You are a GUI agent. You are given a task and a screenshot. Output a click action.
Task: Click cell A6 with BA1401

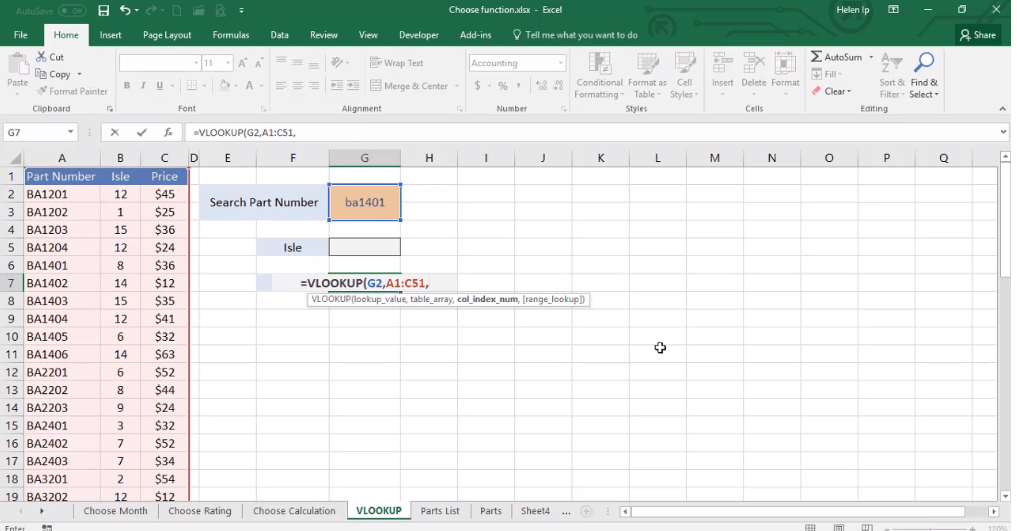[62, 265]
